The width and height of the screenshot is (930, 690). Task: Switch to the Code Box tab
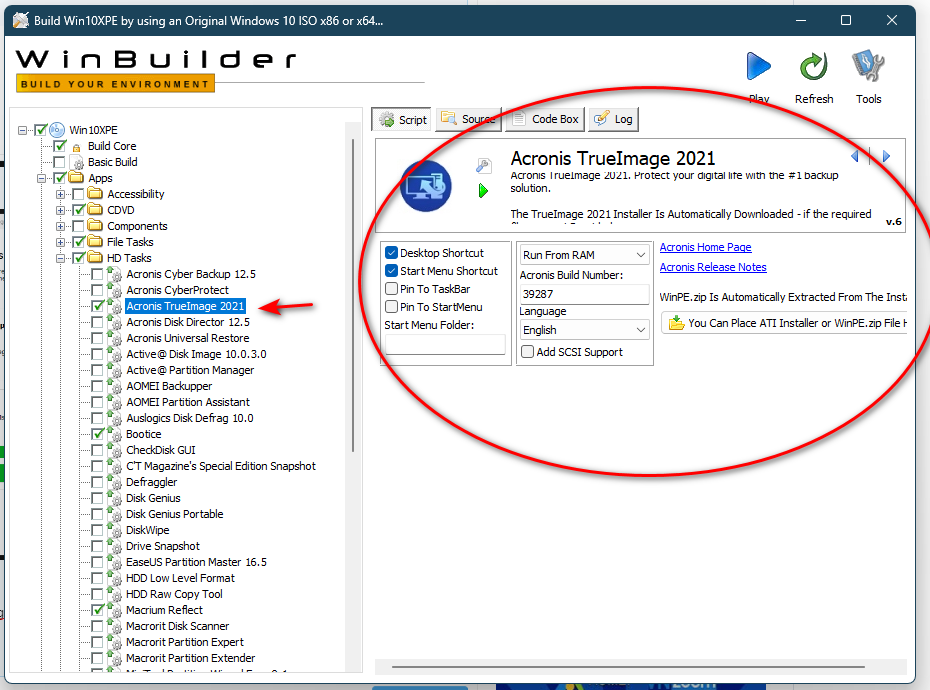(544, 119)
